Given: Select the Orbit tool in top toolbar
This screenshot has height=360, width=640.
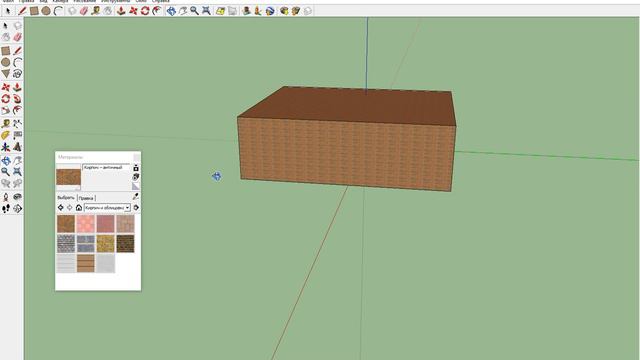Looking at the screenshot, I should pyautogui.click(x=171, y=11).
